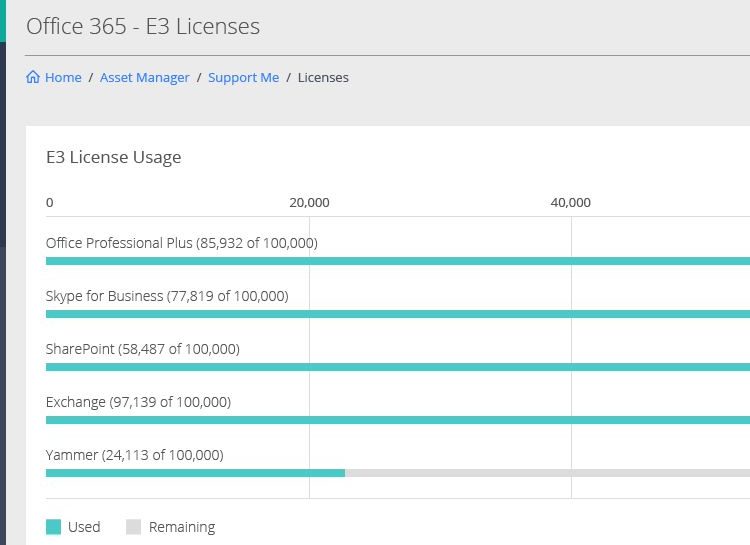Open the Support Me breadcrumb link
The height and width of the screenshot is (545, 750).
click(243, 78)
